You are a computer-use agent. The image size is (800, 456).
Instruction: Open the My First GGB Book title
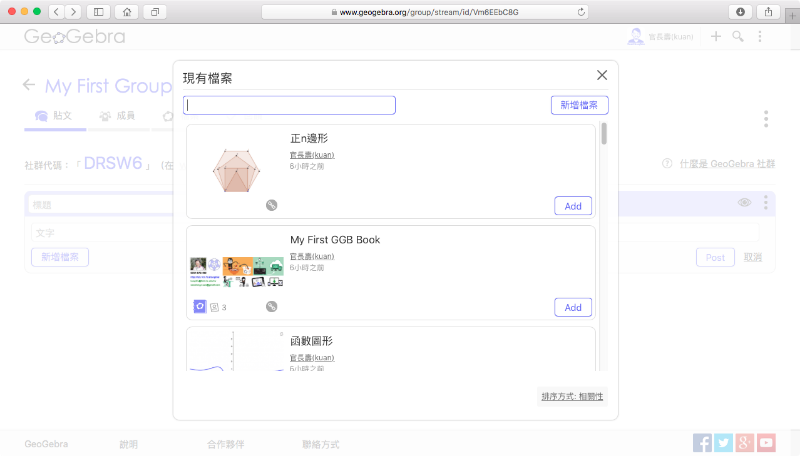pos(335,240)
